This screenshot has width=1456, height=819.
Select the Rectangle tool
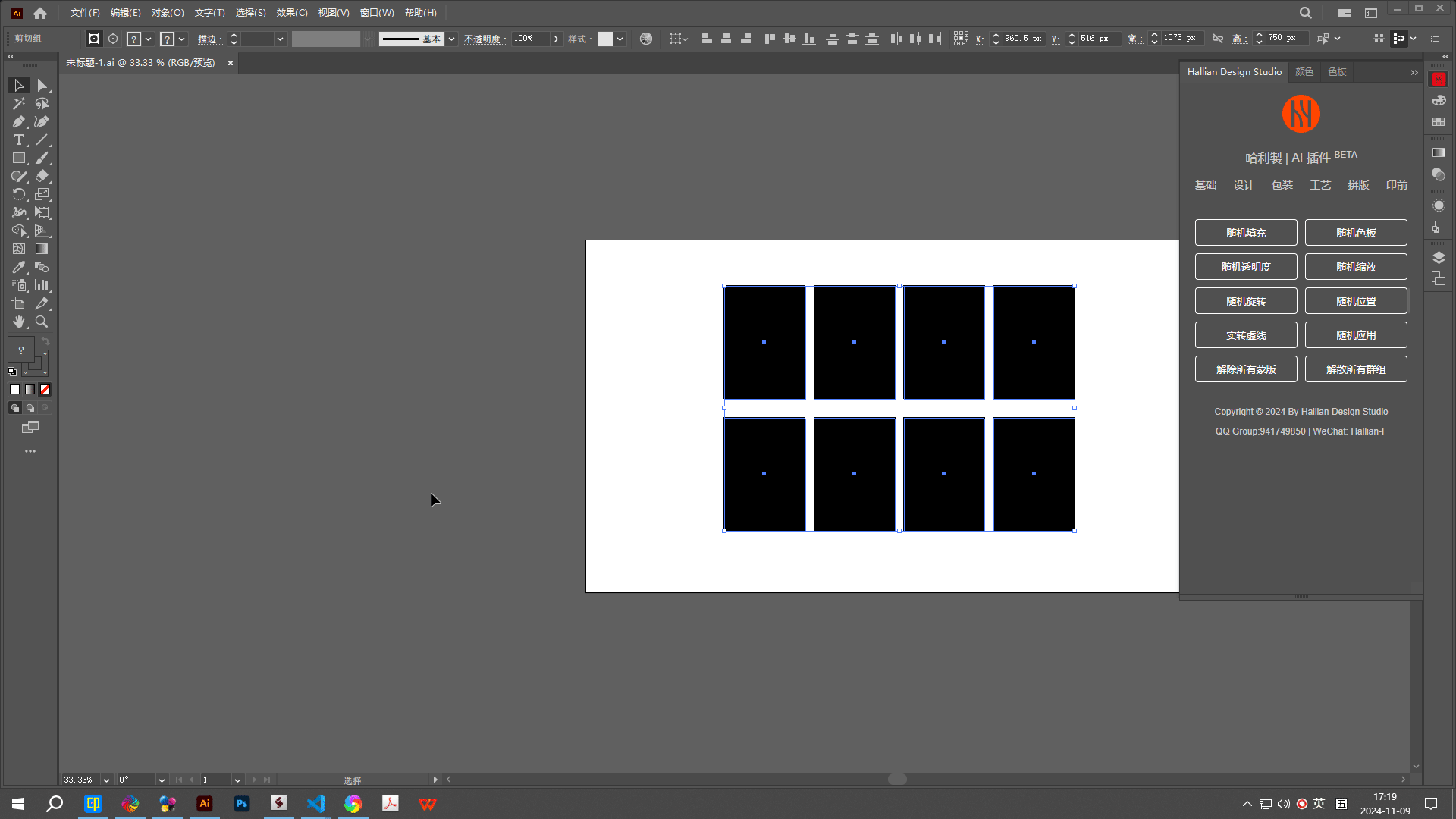pos(19,158)
